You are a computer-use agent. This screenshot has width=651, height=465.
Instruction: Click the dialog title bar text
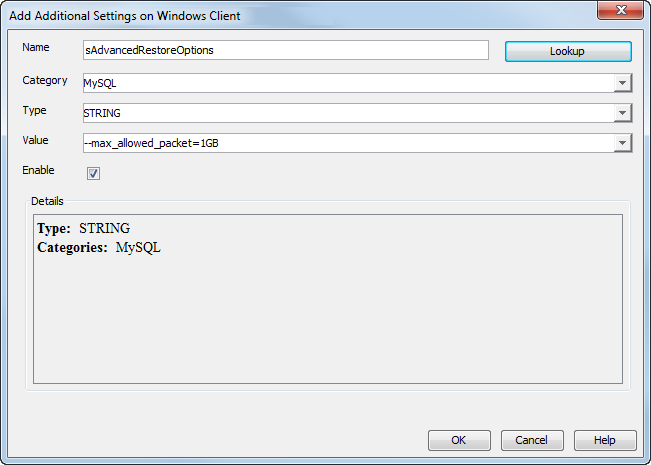[124, 15]
